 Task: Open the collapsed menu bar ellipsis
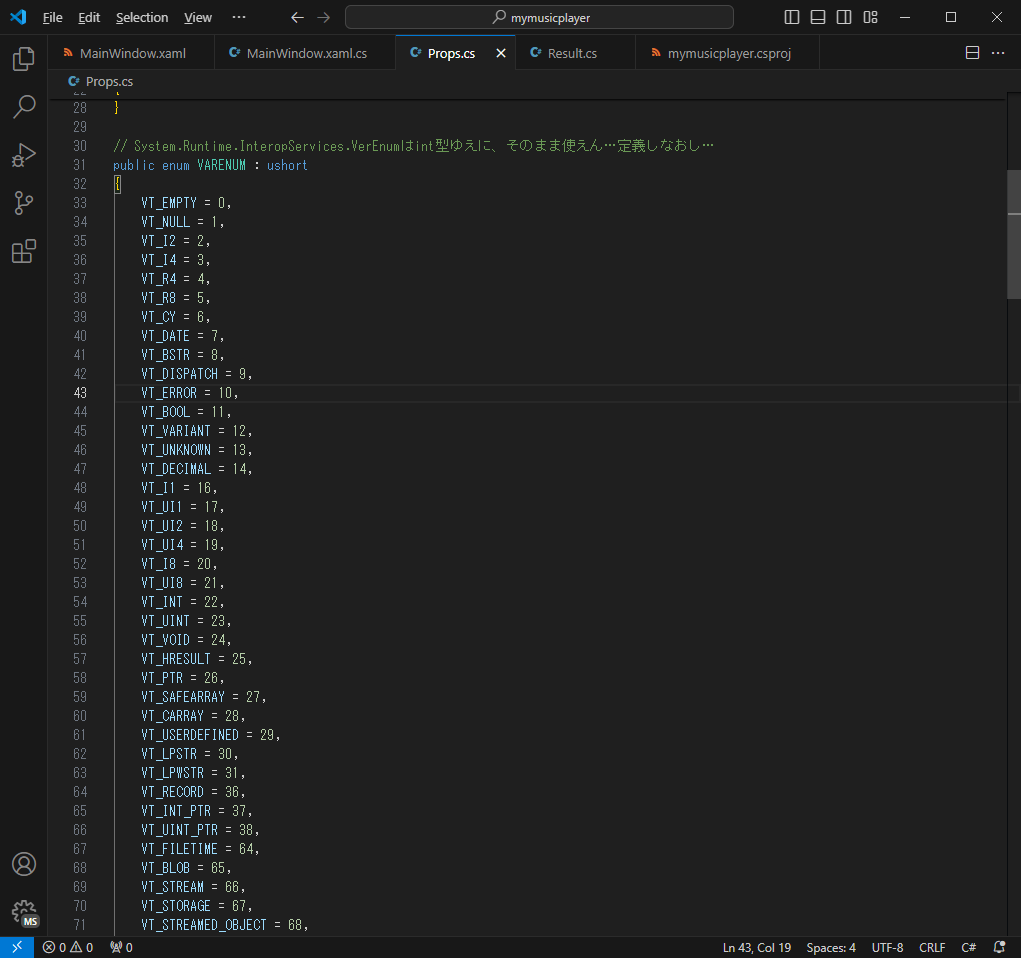tap(239, 18)
